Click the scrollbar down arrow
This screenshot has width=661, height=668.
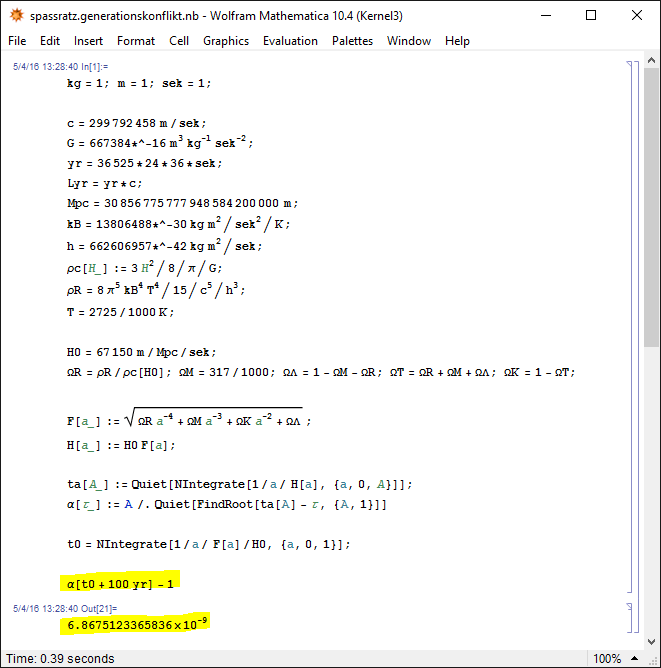(651, 642)
